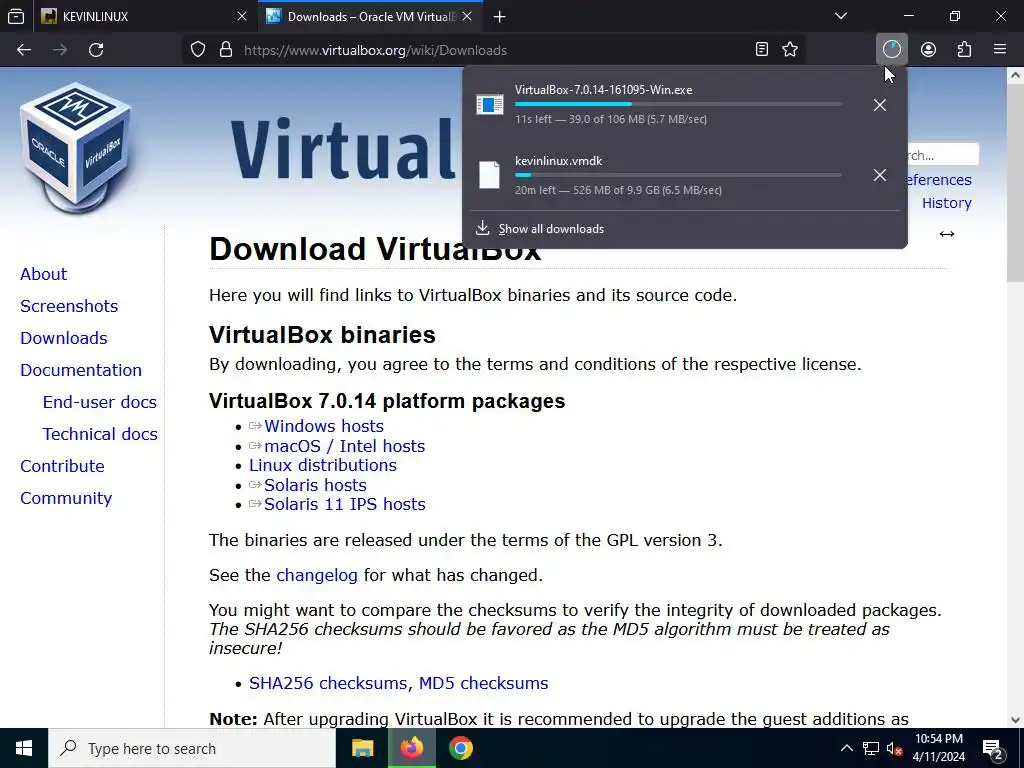Viewport: 1024px width, 768px height.
Task: Click the kevinlinux.vmdk file icon
Action: tap(489, 175)
